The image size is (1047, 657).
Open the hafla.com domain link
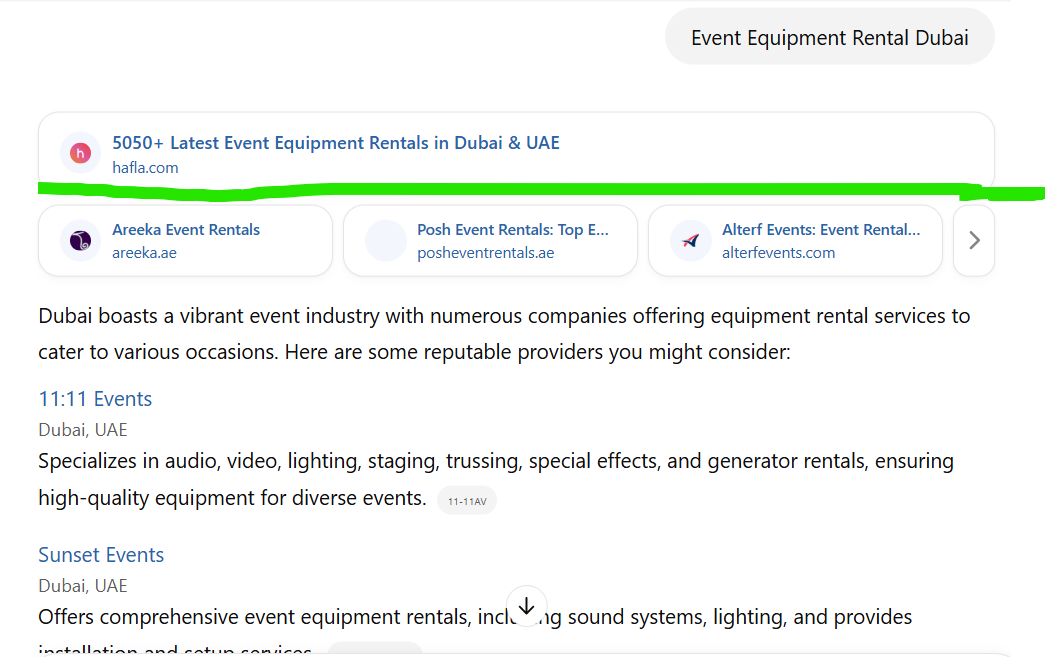click(145, 168)
